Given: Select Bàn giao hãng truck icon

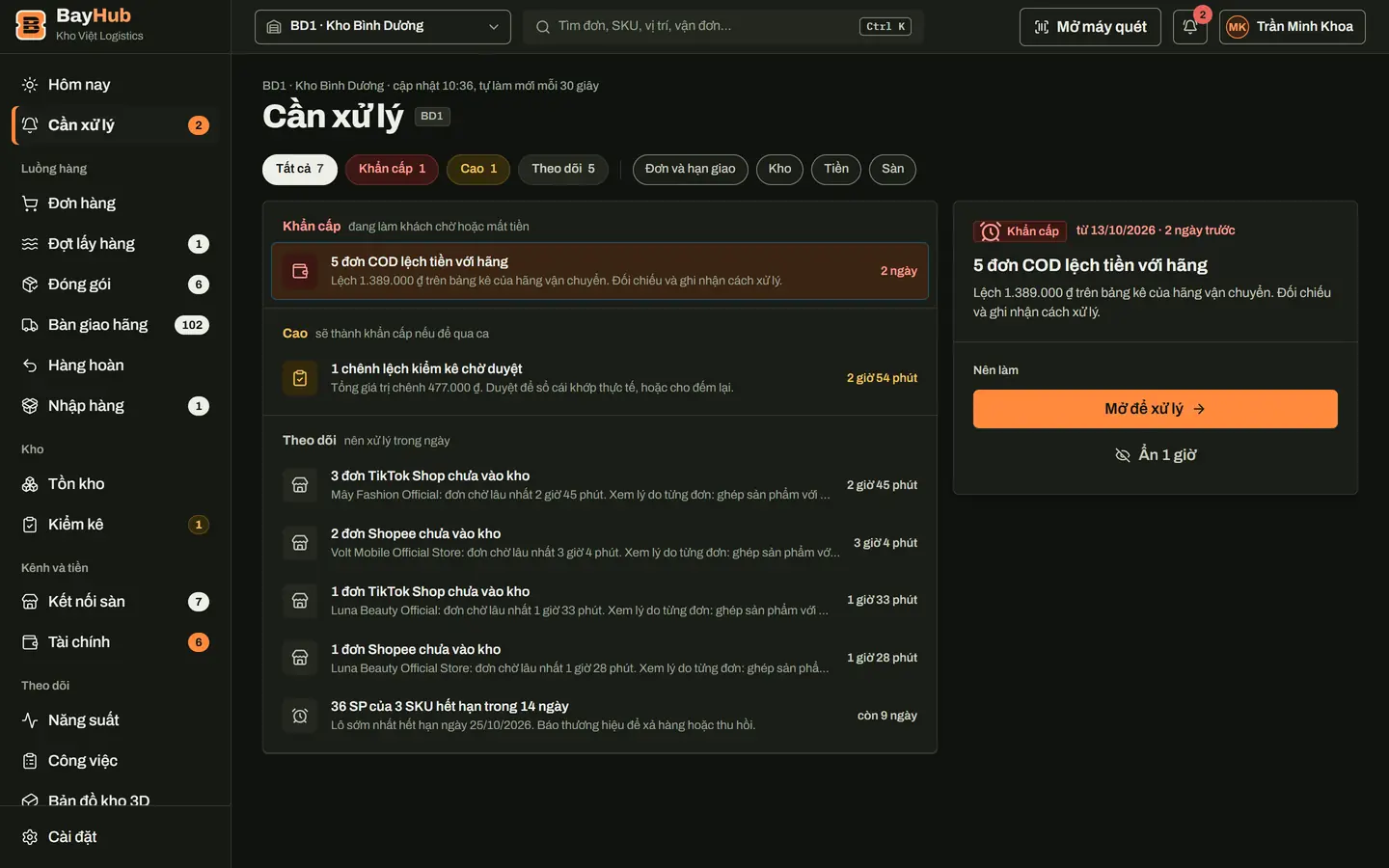Looking at the screenshot, I should (x=30, y=325).
